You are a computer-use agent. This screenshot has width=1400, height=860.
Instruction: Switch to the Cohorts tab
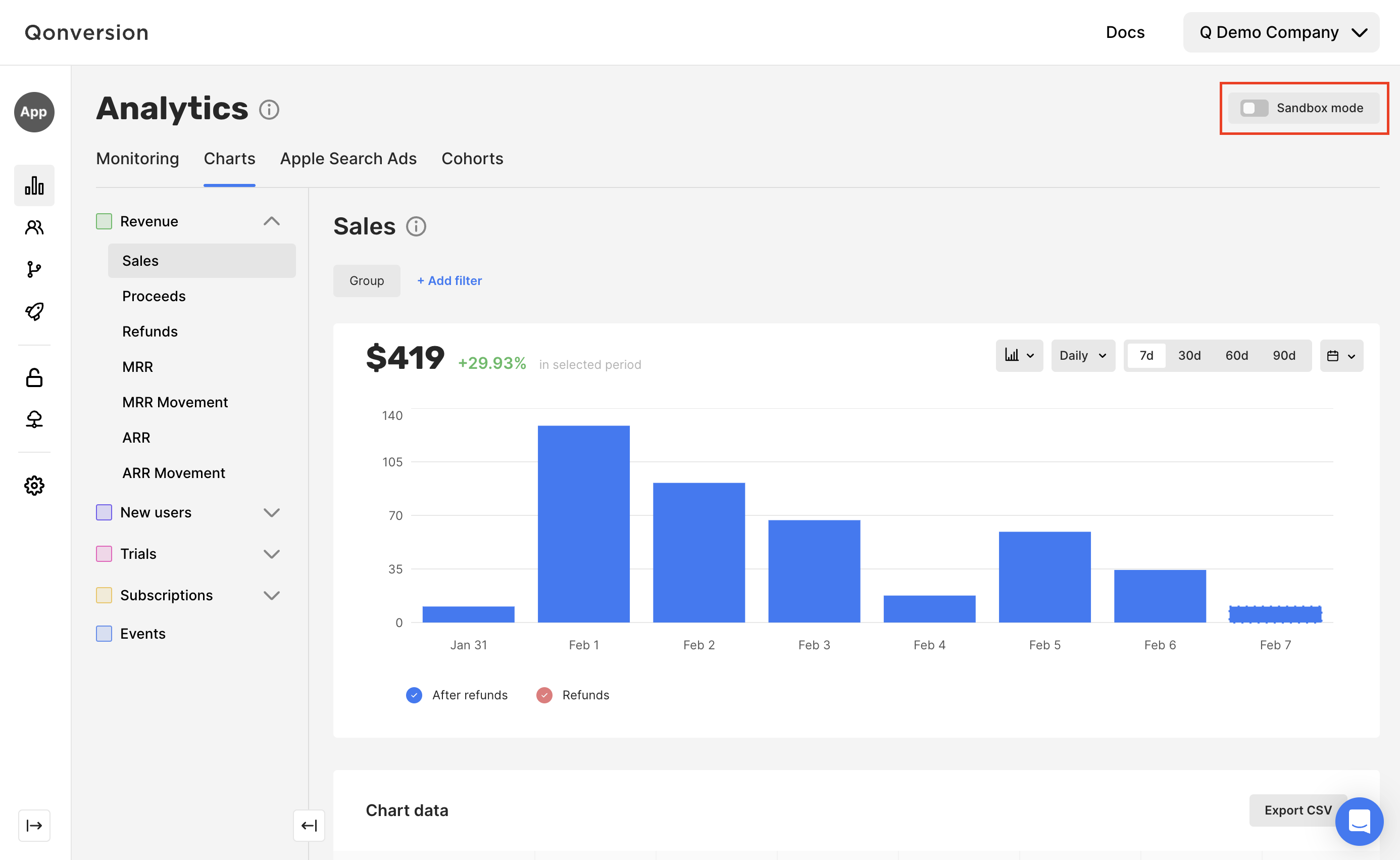472,159
